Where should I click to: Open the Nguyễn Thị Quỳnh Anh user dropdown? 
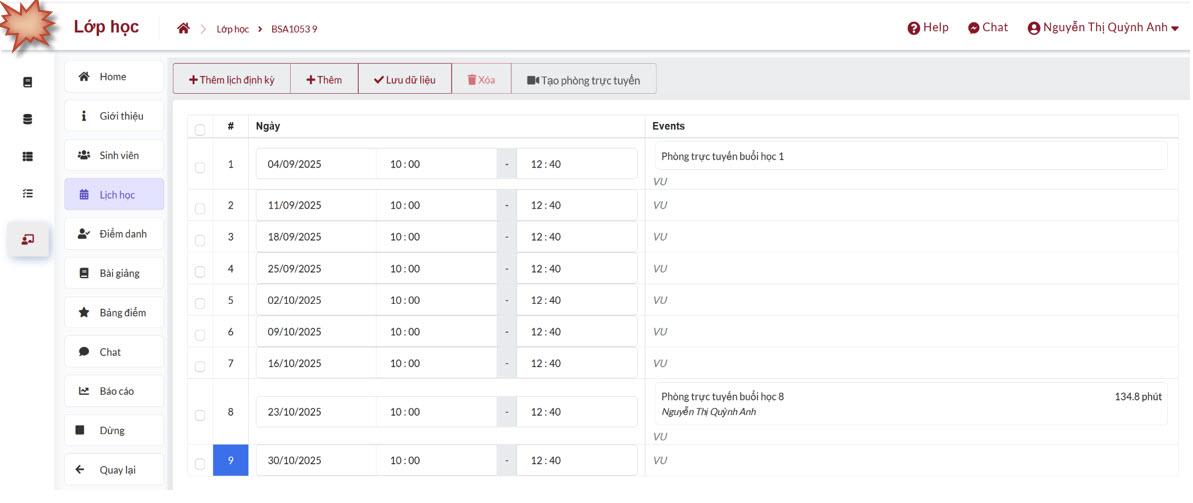[1103, 28]
